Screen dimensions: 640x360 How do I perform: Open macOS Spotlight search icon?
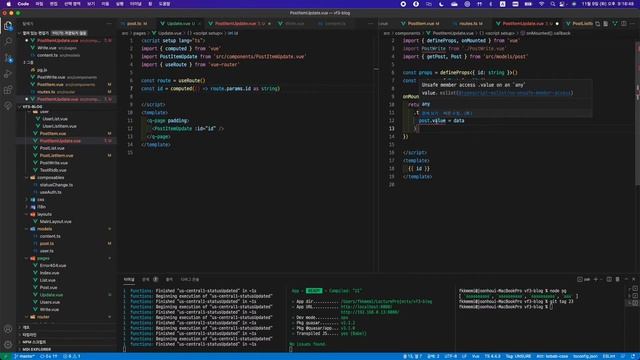[x=552, y=4]
